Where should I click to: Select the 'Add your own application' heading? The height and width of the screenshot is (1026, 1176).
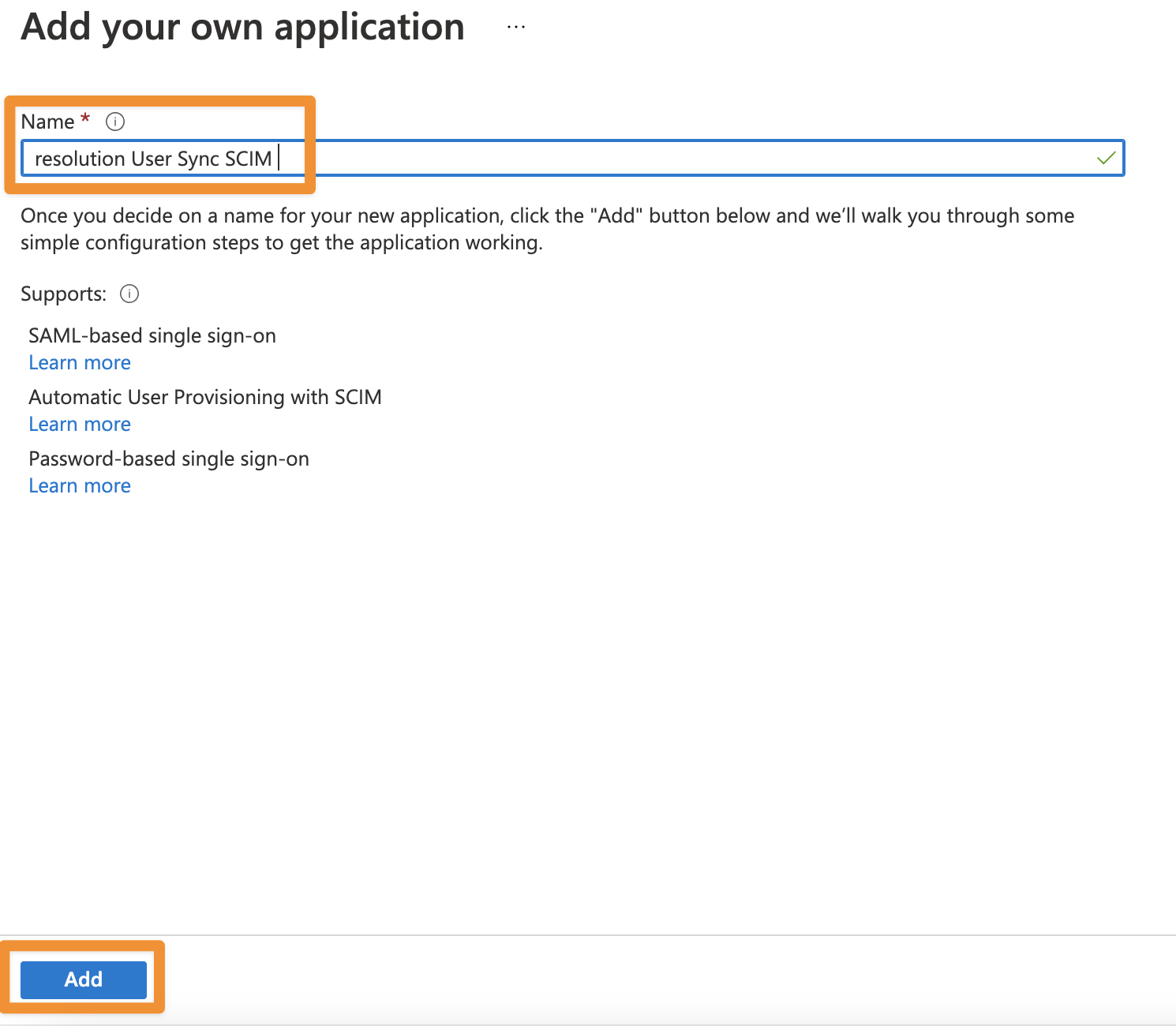point(243,28)
